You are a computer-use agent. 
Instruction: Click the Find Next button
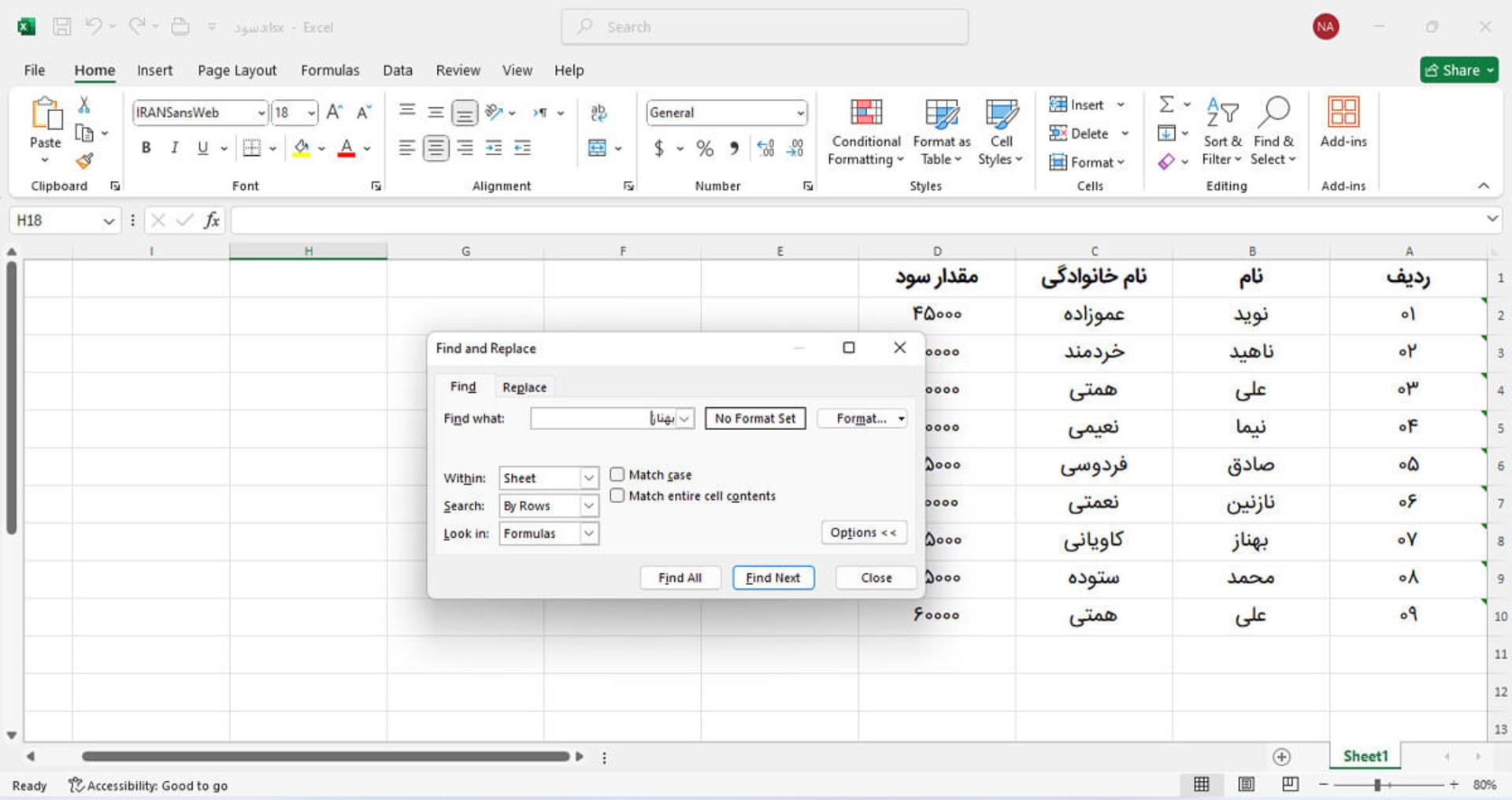point(773,578)
